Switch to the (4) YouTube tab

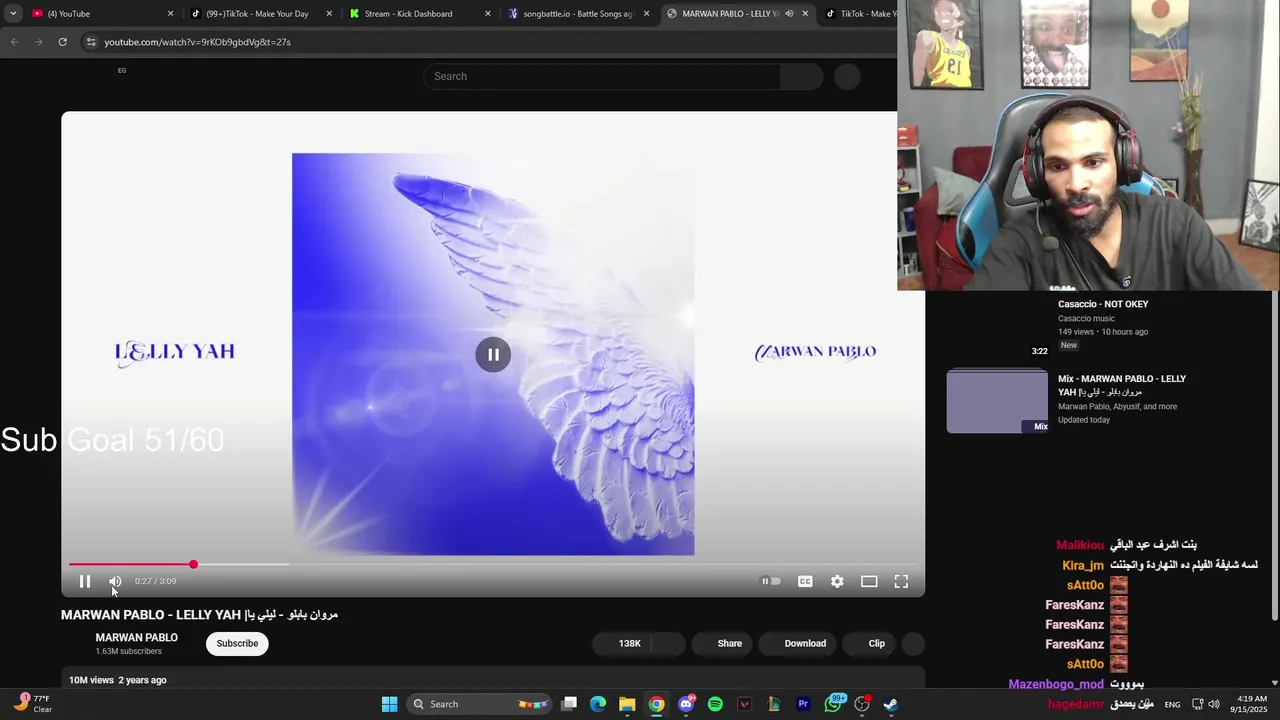98,14
